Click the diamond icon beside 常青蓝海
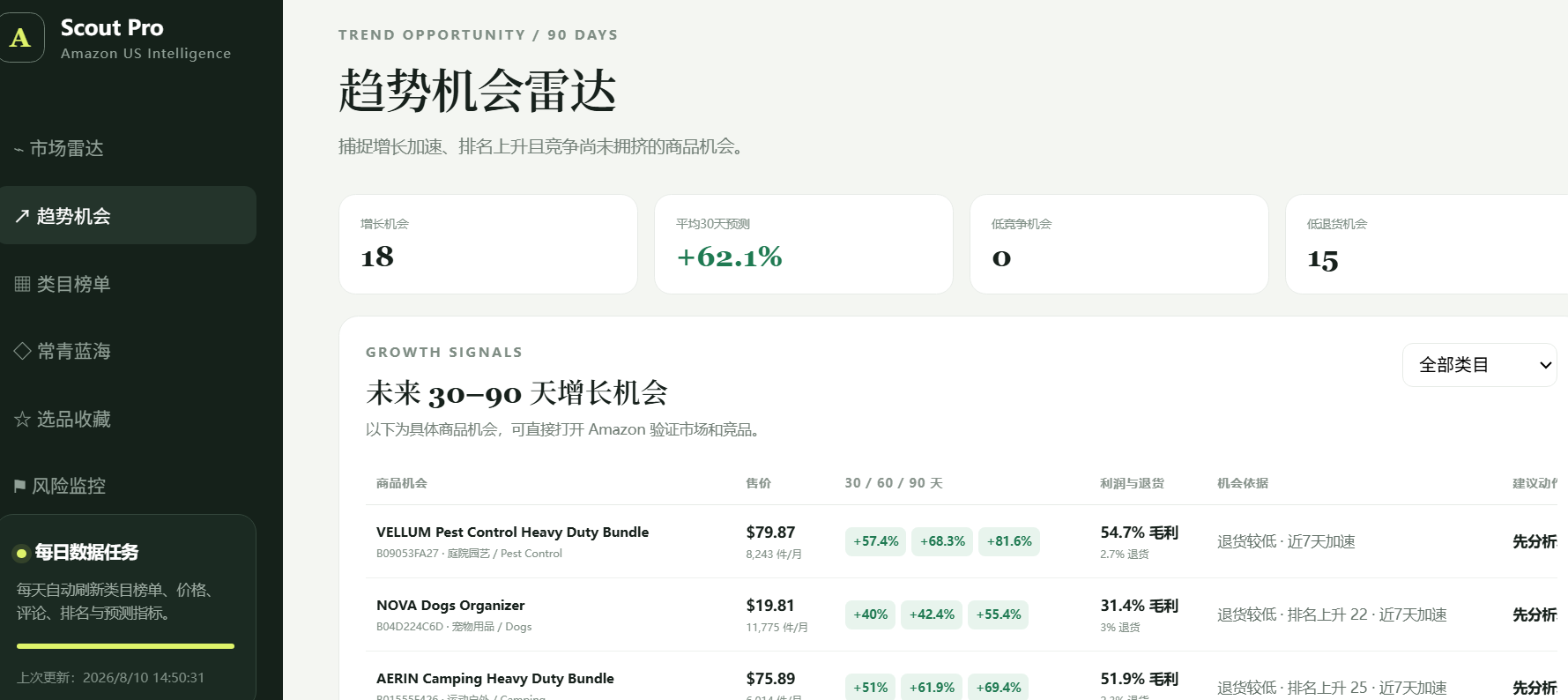 (x=23, y=351)
